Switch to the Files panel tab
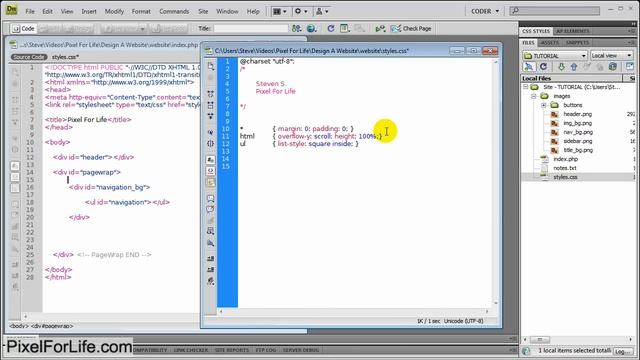Screen dimensions: 640x360 point(528,42)
